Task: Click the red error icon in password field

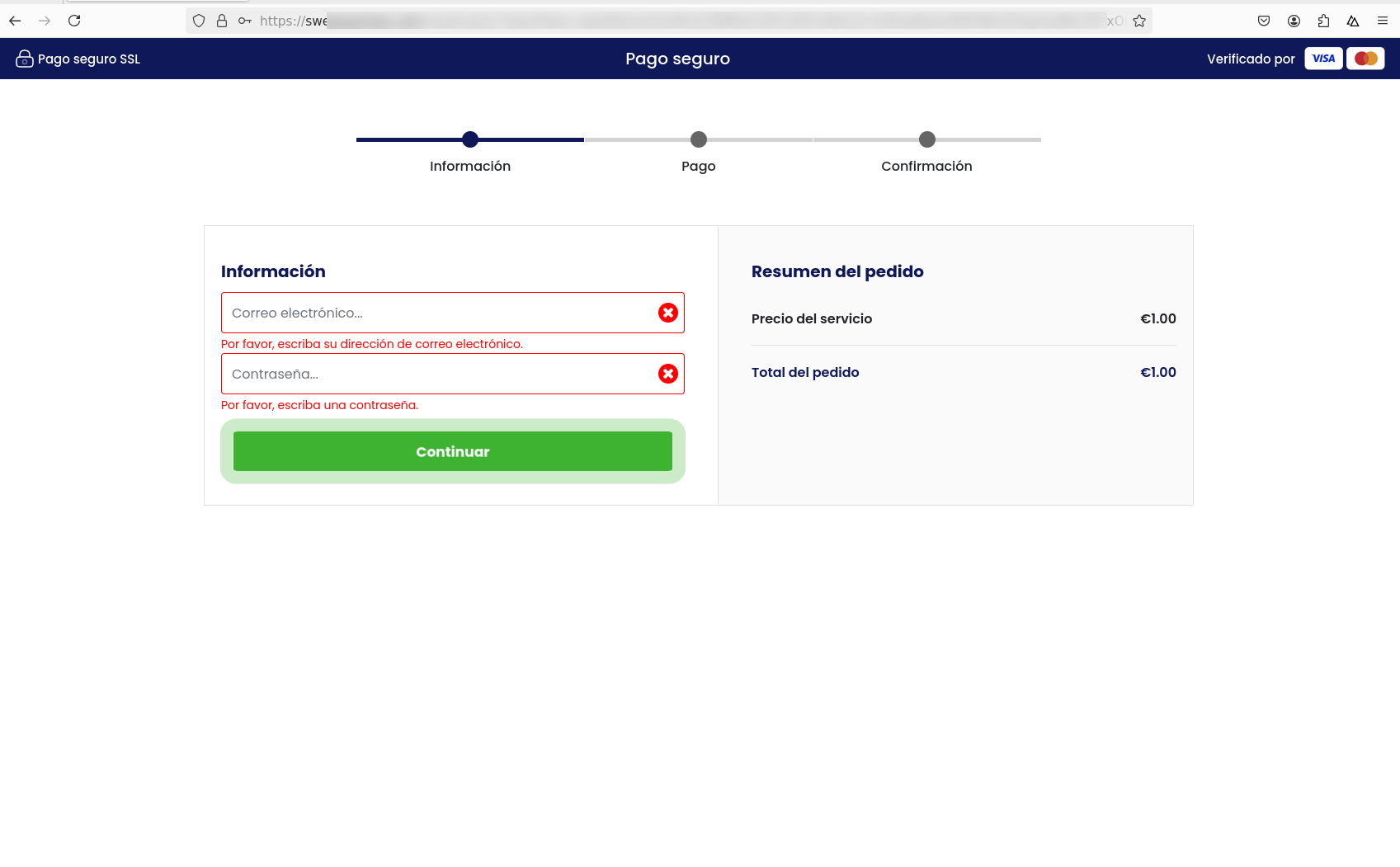Action: [668, 374]
